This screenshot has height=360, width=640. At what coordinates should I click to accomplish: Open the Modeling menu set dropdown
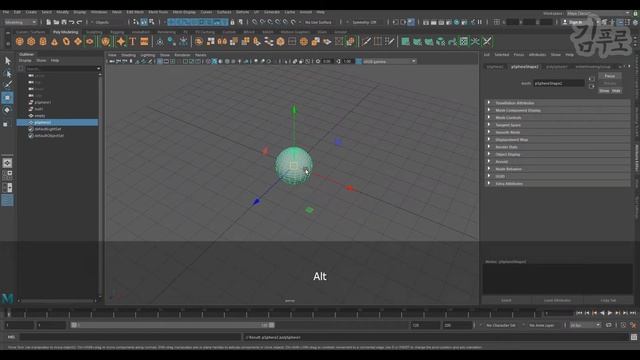(x=20, y=22)
